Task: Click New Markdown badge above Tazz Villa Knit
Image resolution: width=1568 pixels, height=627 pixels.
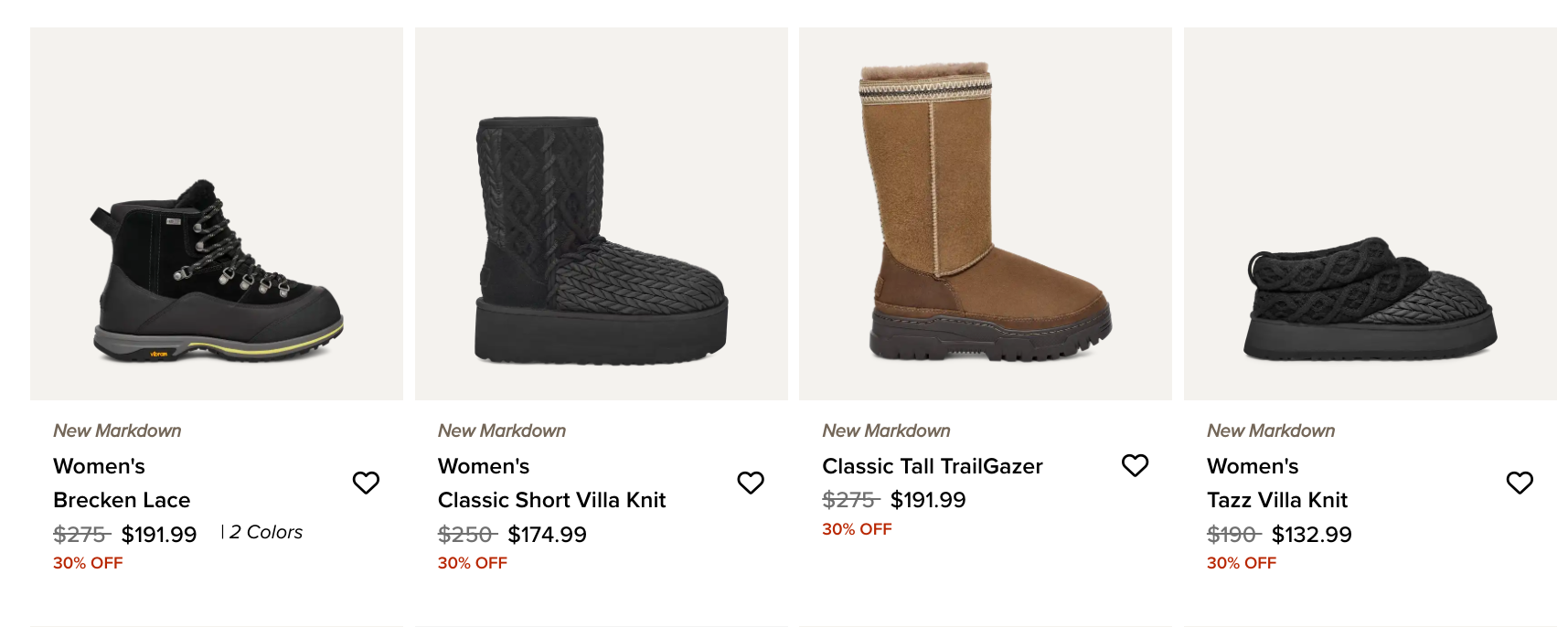Action: [1270, 430]
